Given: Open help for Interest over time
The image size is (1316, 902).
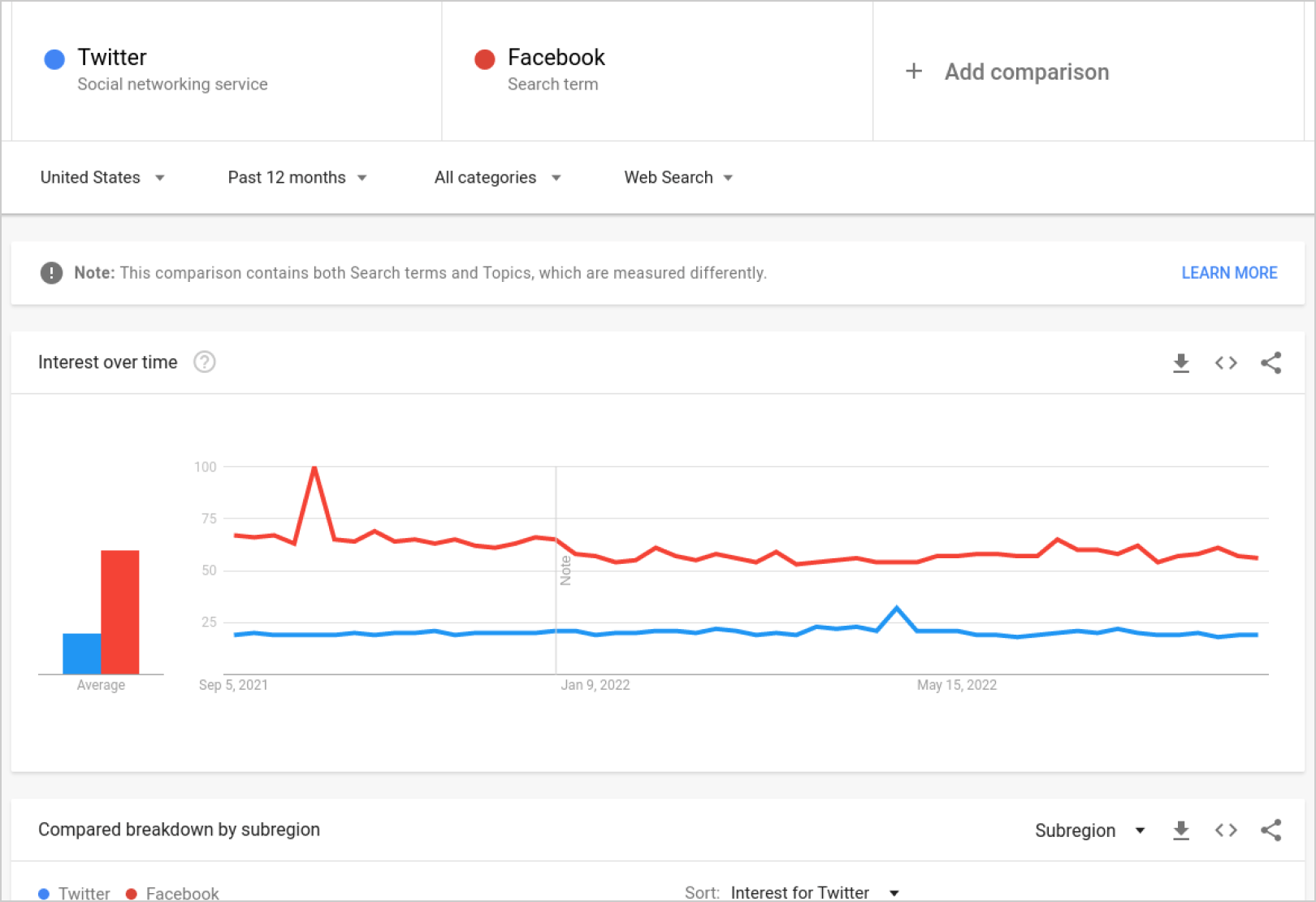Looking at the screenshot, I should [x=205, y=362].
